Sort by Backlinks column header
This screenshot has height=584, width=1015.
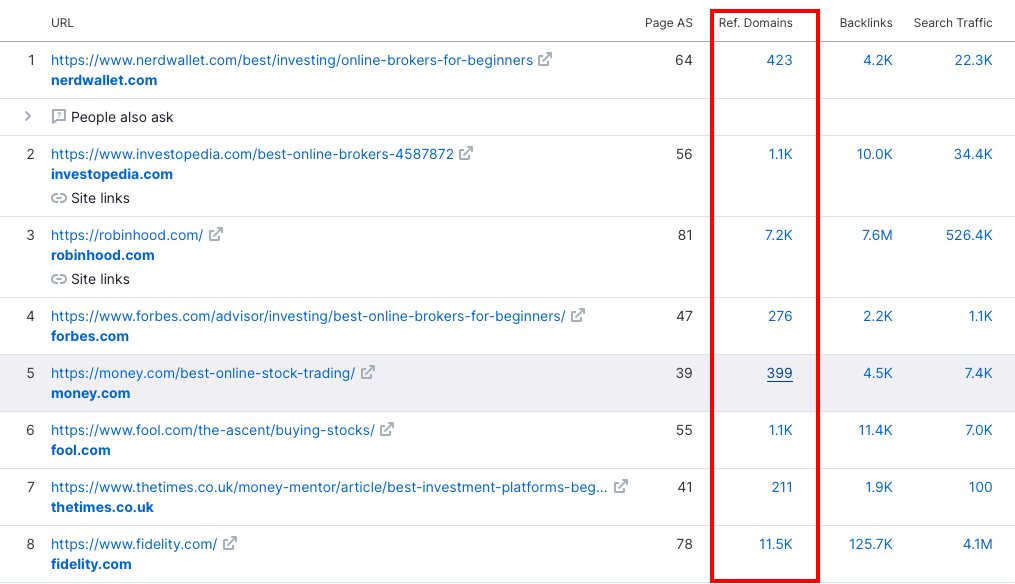866,23
